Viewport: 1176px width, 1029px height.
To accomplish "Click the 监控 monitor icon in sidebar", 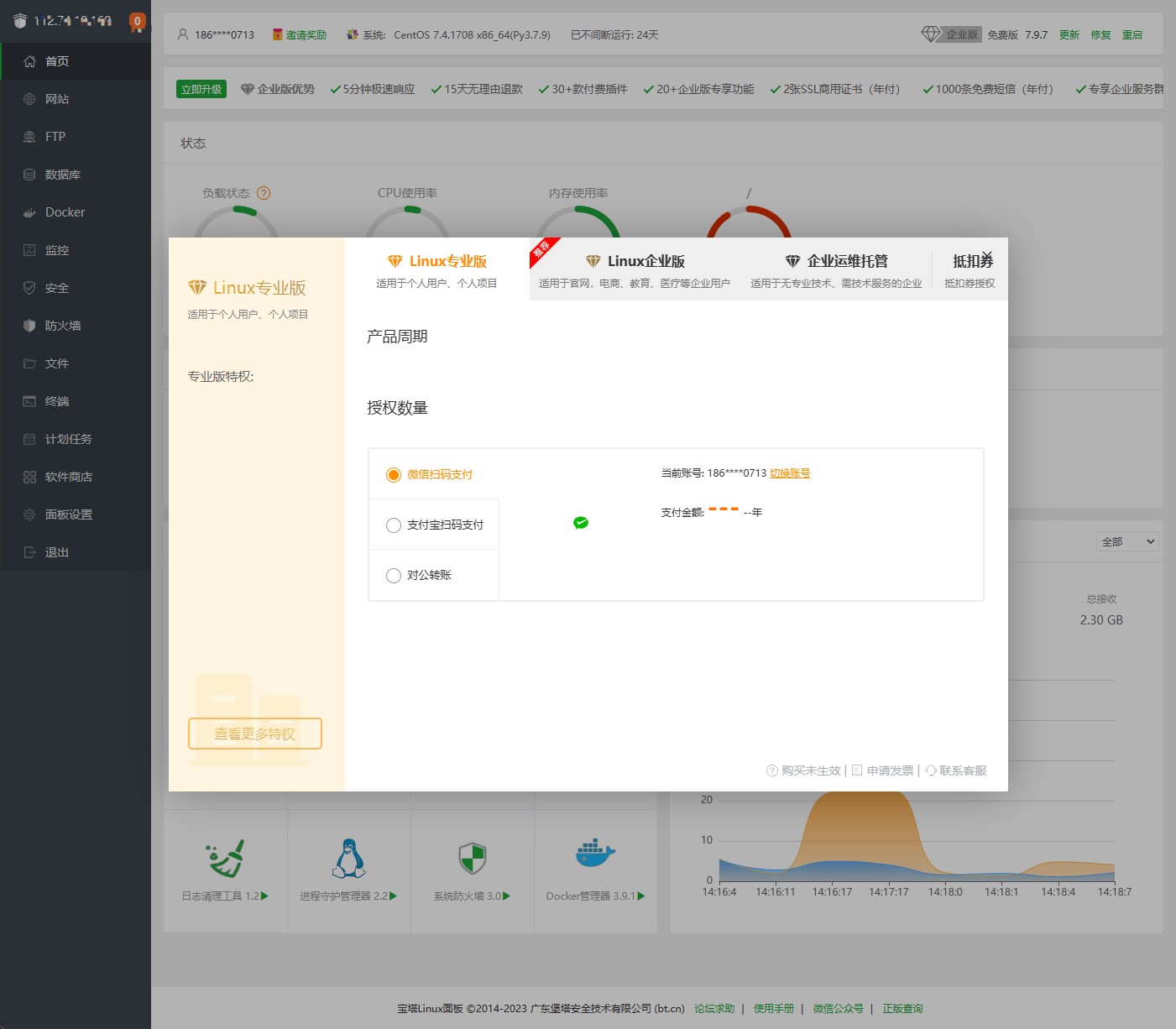I will pyautogui.click(x=29, y=250).
